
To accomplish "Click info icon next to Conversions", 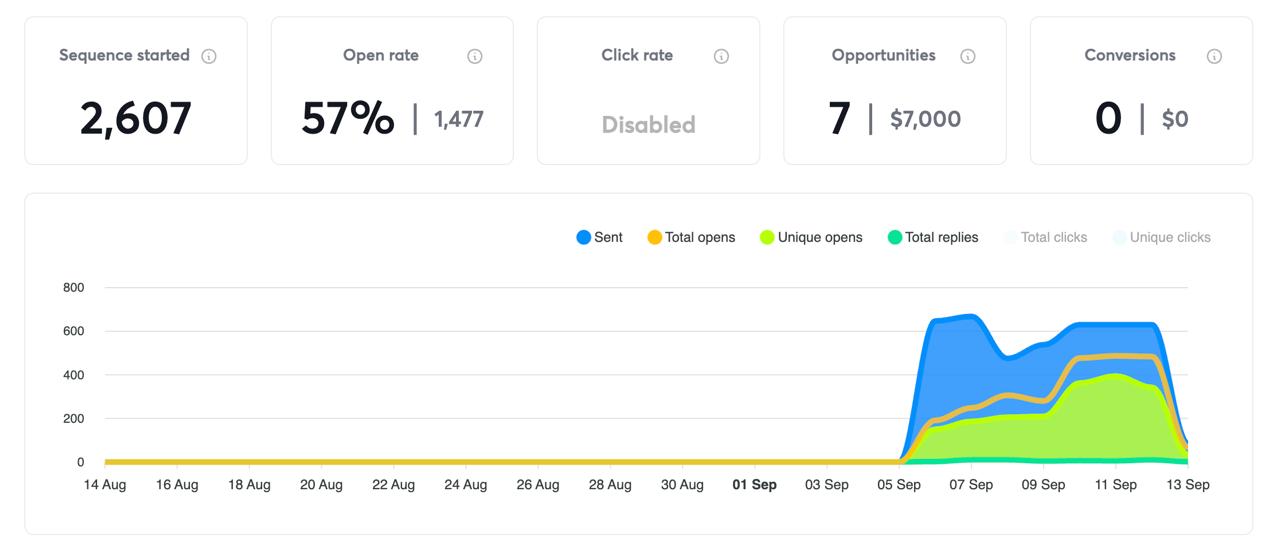I will click(1214, 56).
